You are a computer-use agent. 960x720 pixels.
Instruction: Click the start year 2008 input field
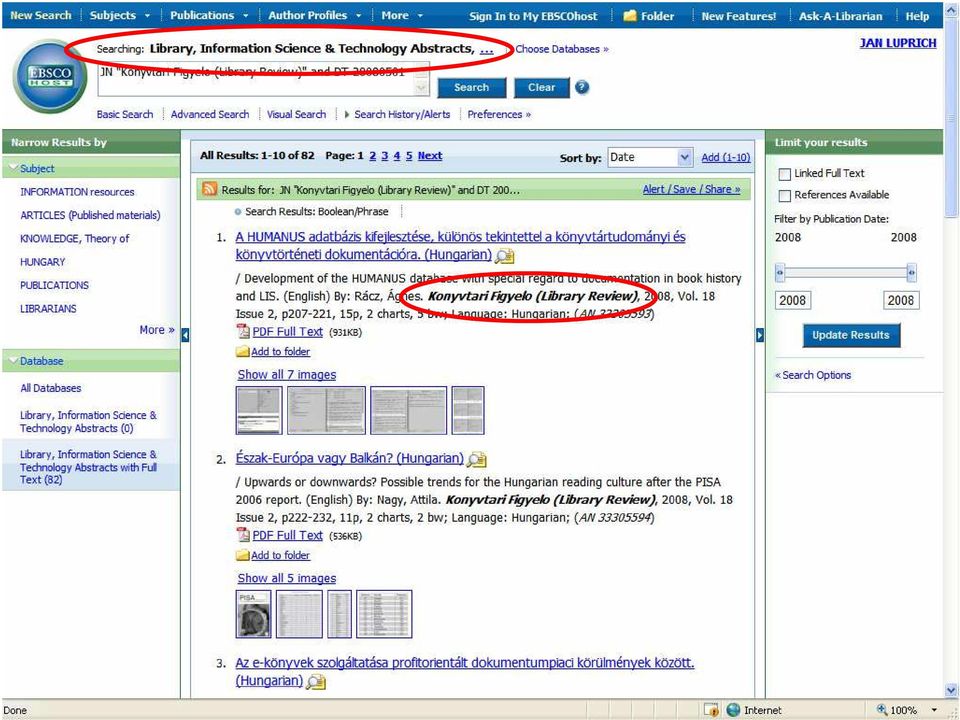(793, 301)
